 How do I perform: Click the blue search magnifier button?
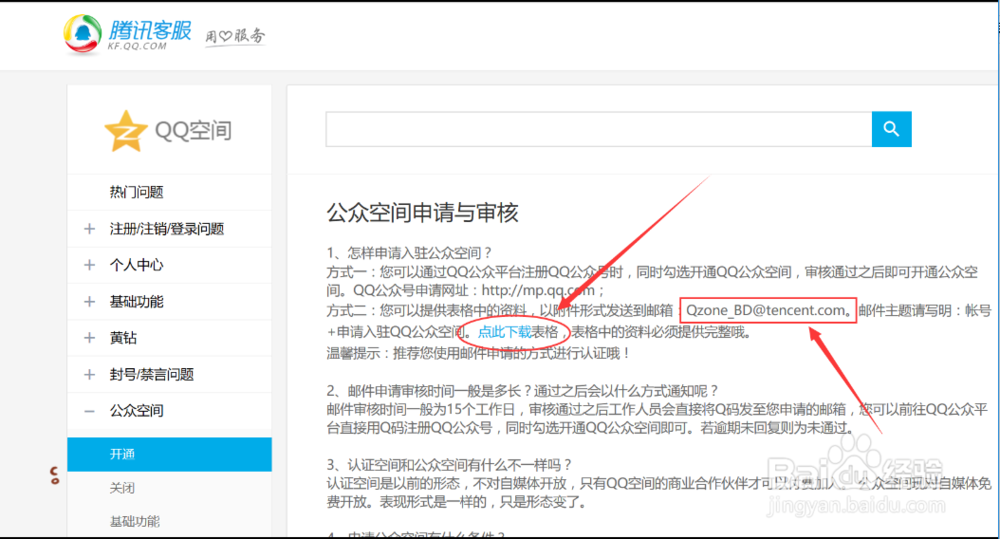891,129
